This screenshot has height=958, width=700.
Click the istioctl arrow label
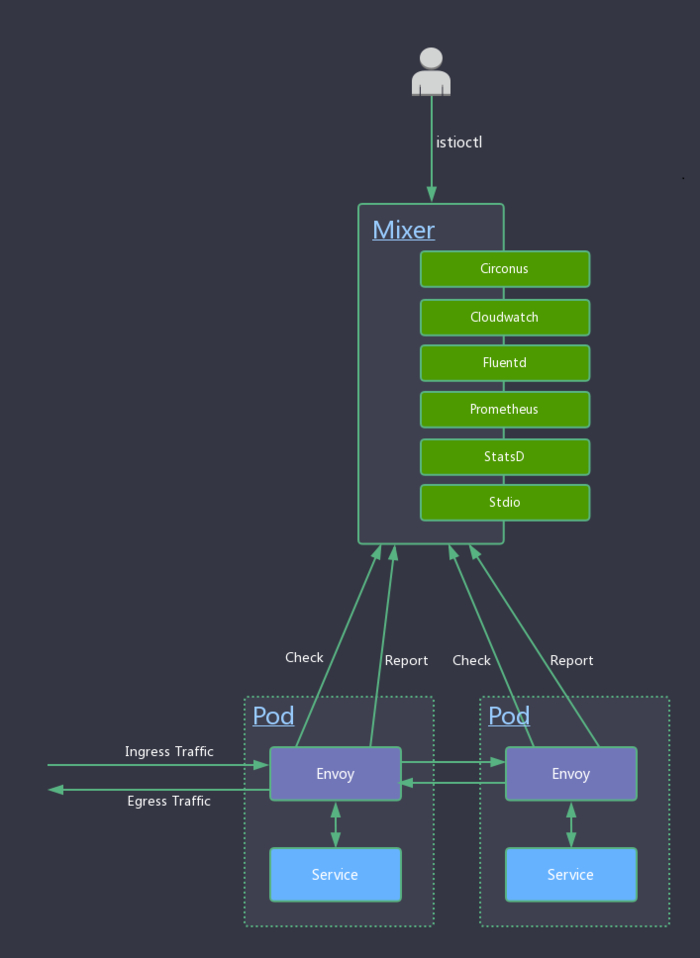tap(460, 142)
